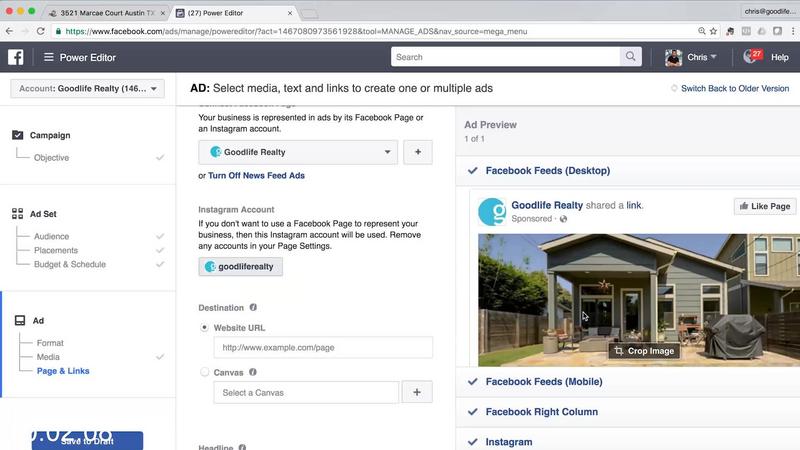
Task: Open new browser tab button
Action: [309, 13]
